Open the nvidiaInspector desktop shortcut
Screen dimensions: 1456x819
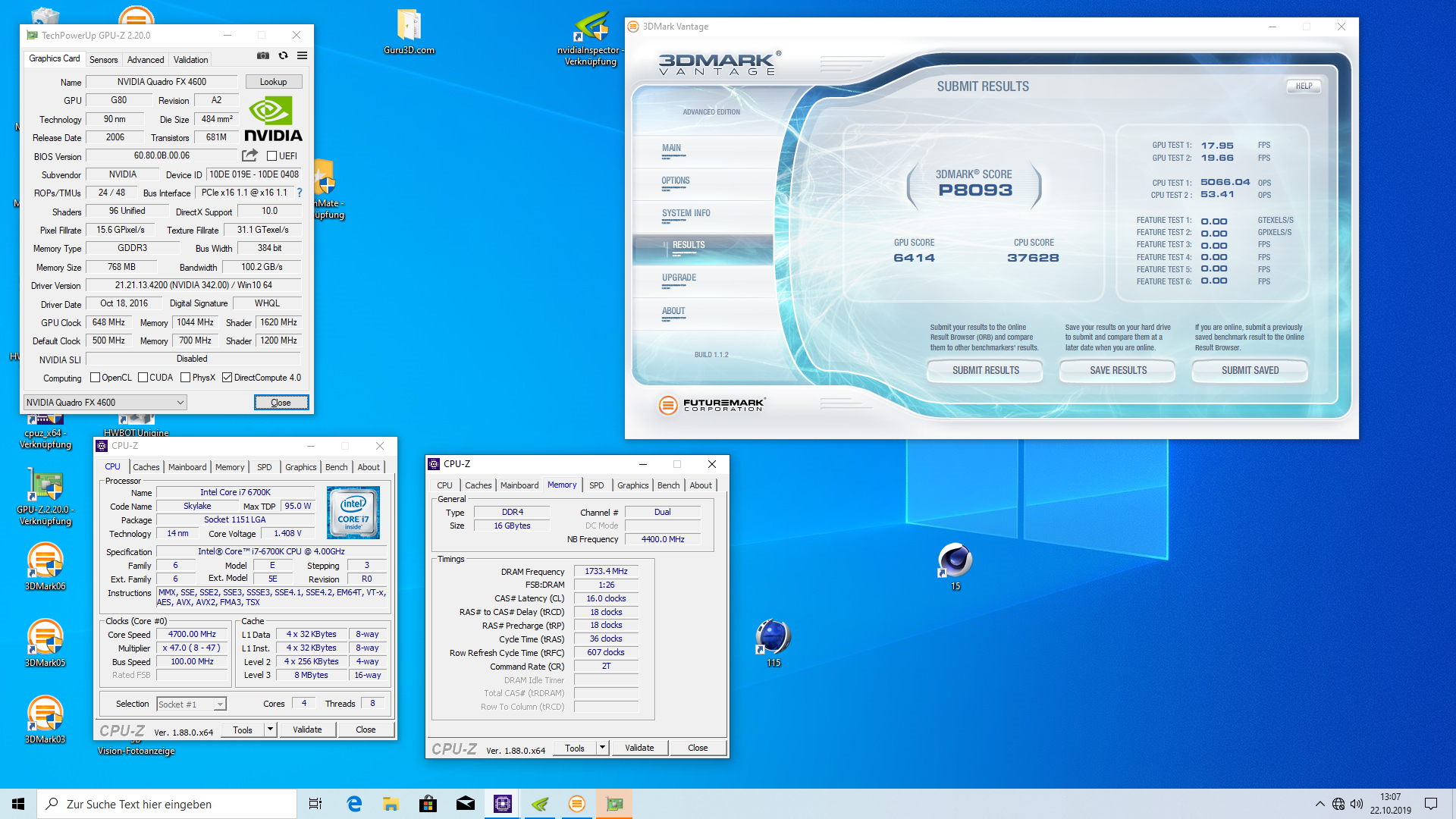(591, 38)
